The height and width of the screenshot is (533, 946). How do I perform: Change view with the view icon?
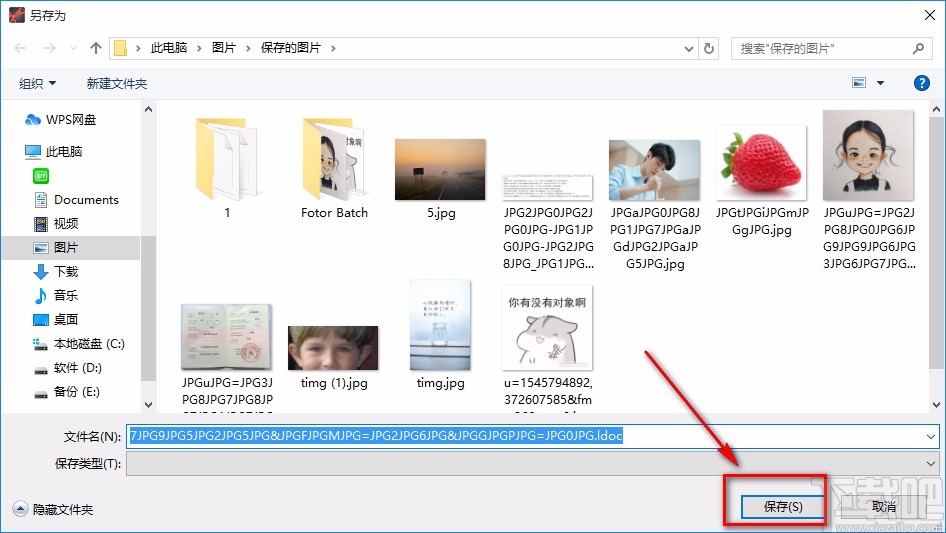point(859,83)
